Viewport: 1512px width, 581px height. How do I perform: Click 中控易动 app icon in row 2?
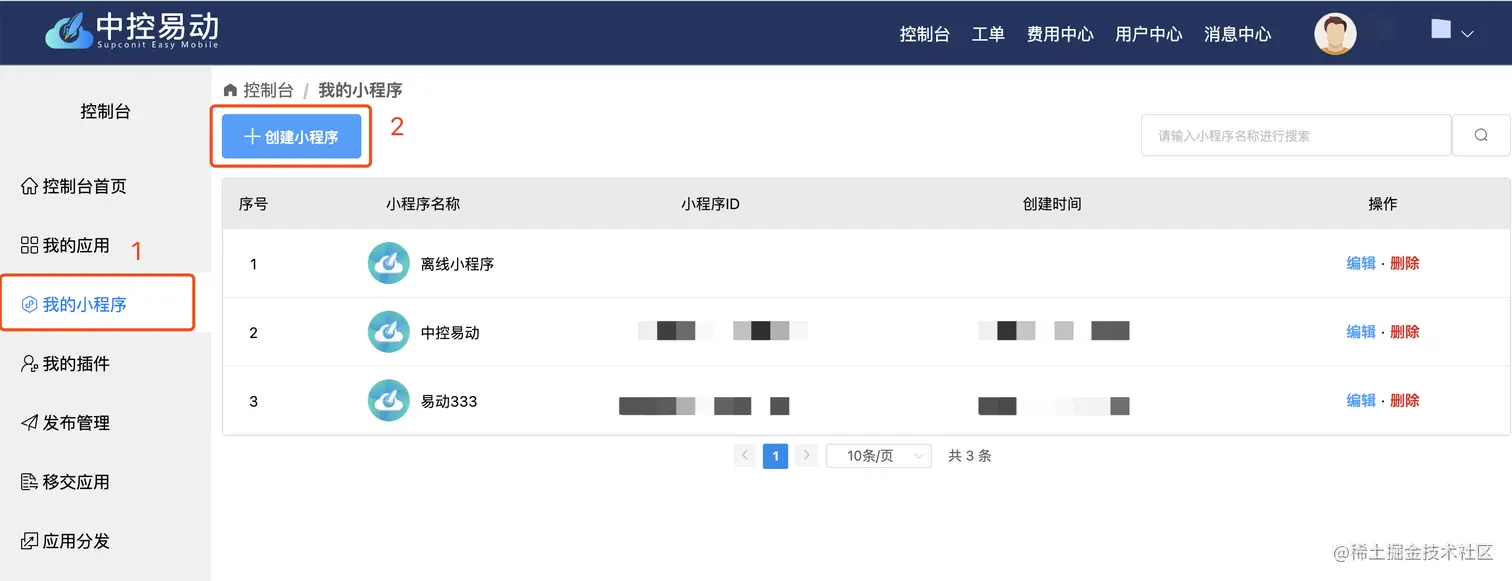[388, 332]
